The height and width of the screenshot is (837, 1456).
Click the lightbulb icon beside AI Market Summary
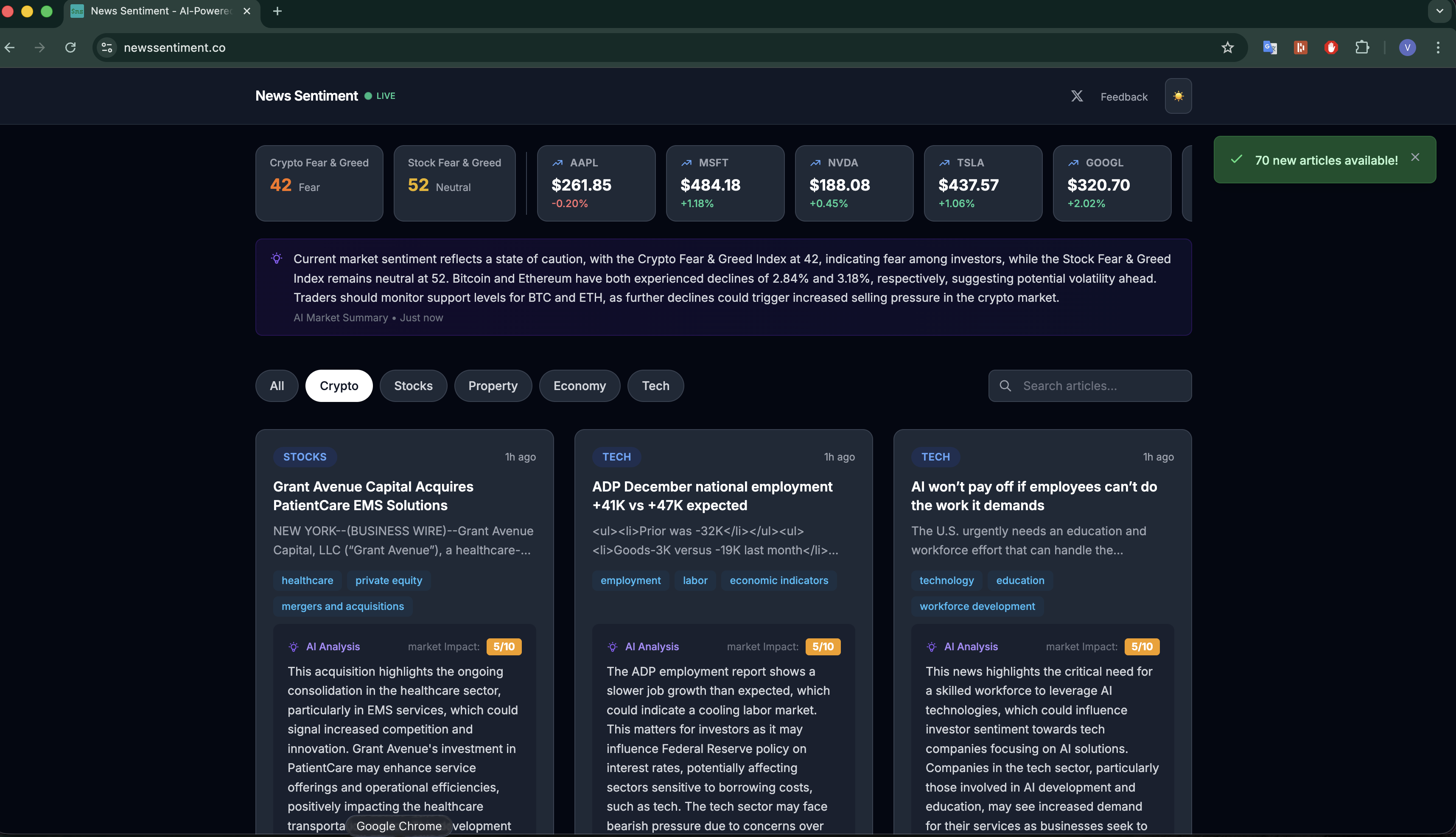coord(277,258)
